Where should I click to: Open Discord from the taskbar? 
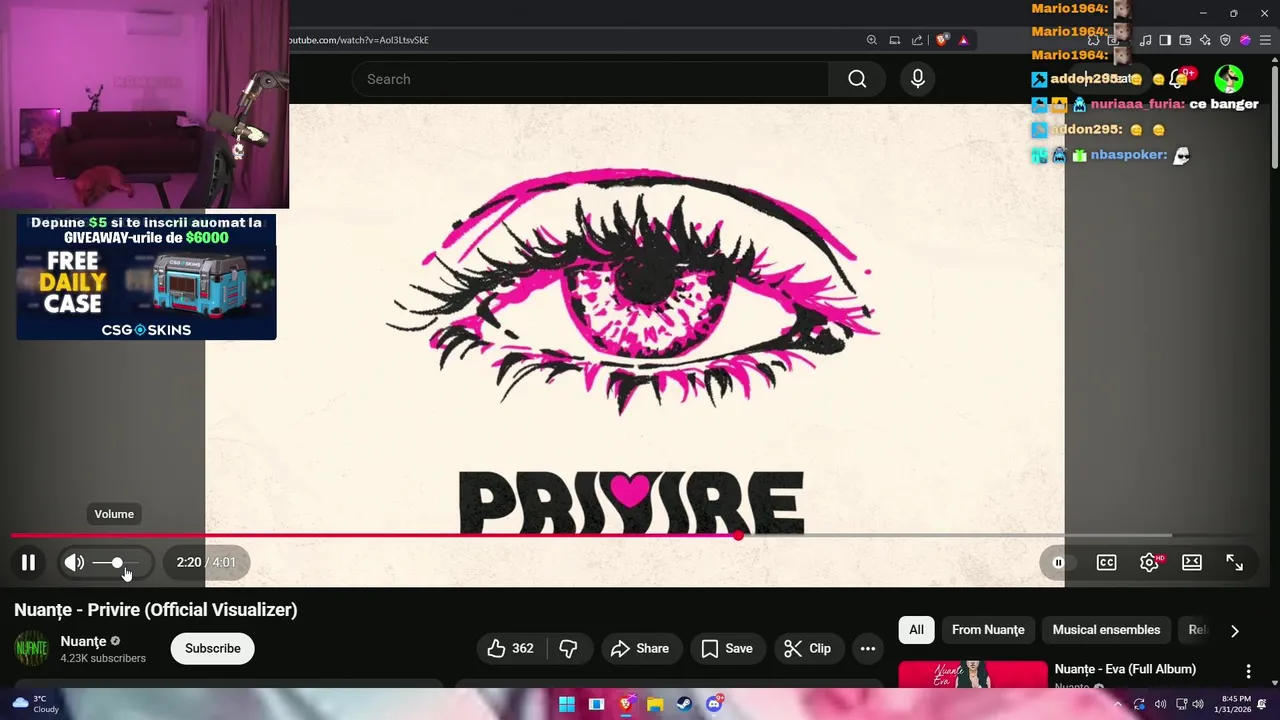pyautogui.click(x=714, y=704)
